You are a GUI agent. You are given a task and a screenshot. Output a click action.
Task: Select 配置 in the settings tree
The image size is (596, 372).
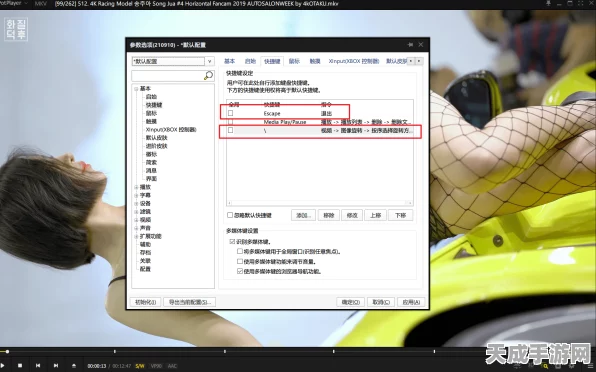(145, 269)
